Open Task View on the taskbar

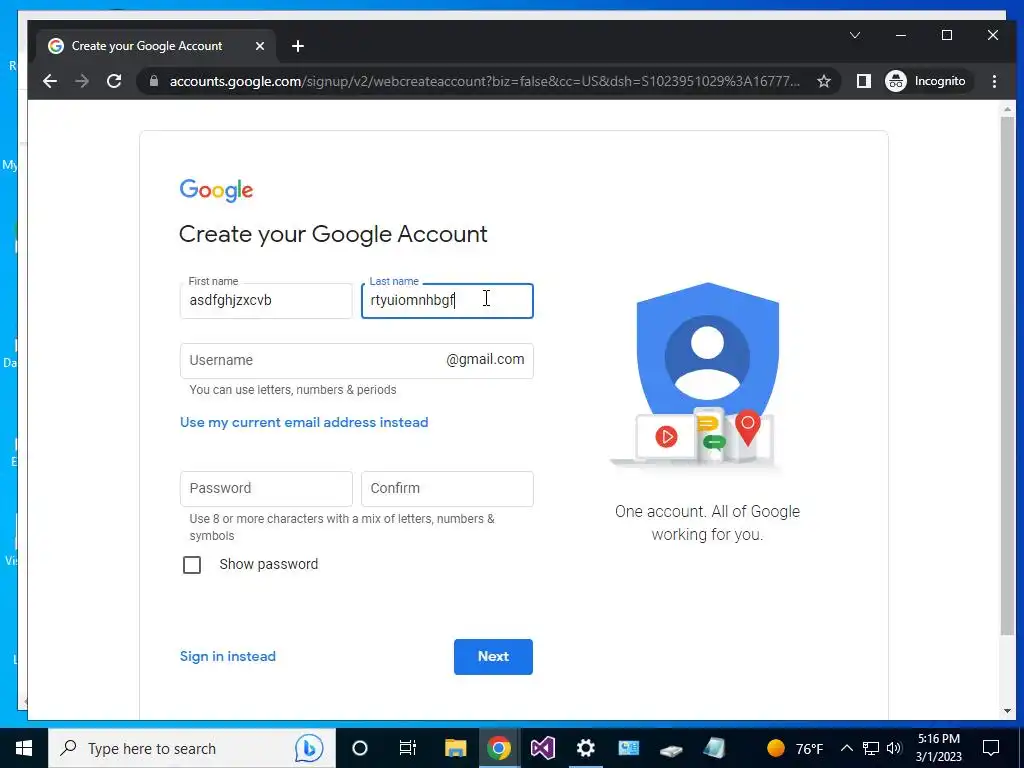point(408,748)
